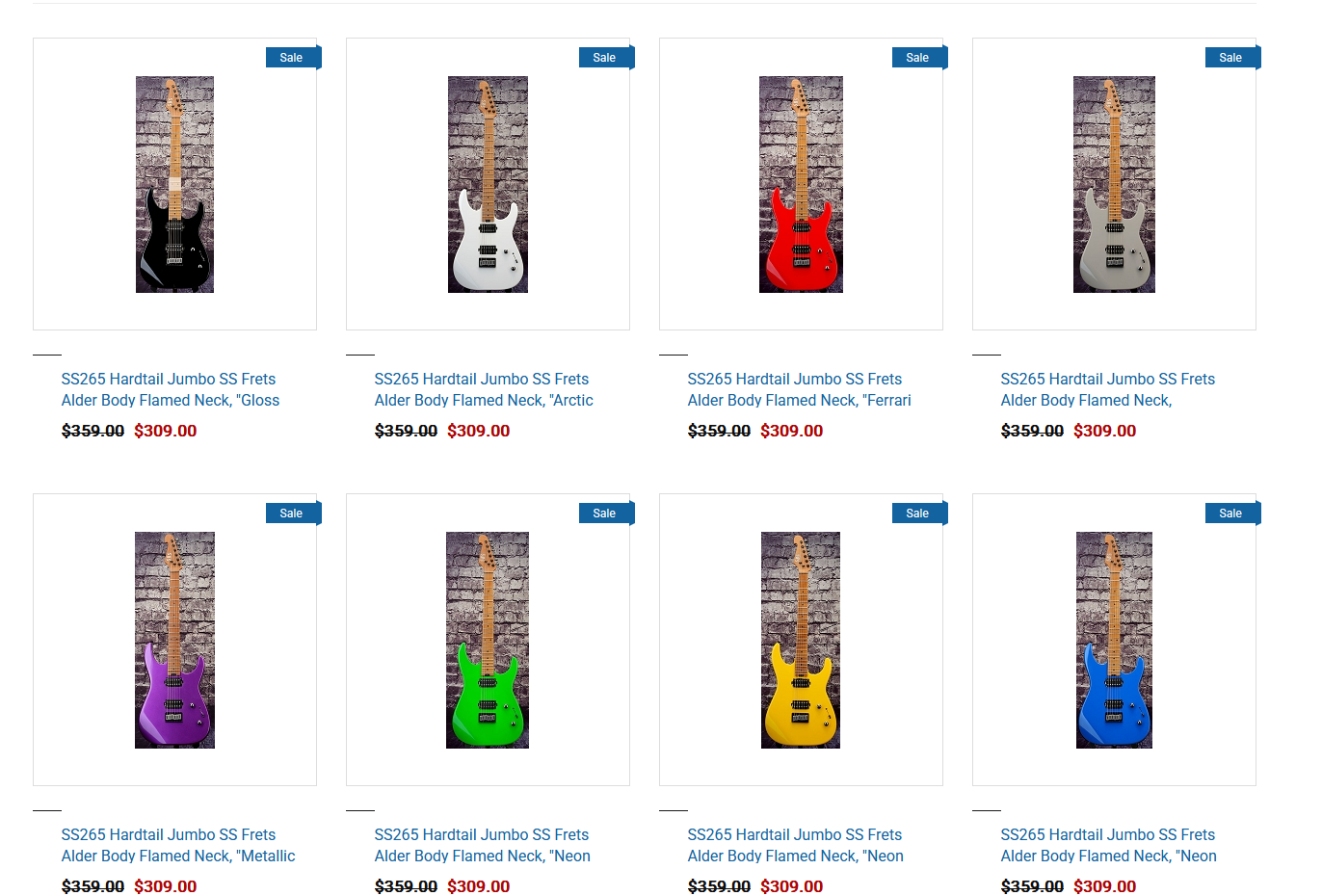Click the Sale badge on the purple guitar

pos(292,514)
